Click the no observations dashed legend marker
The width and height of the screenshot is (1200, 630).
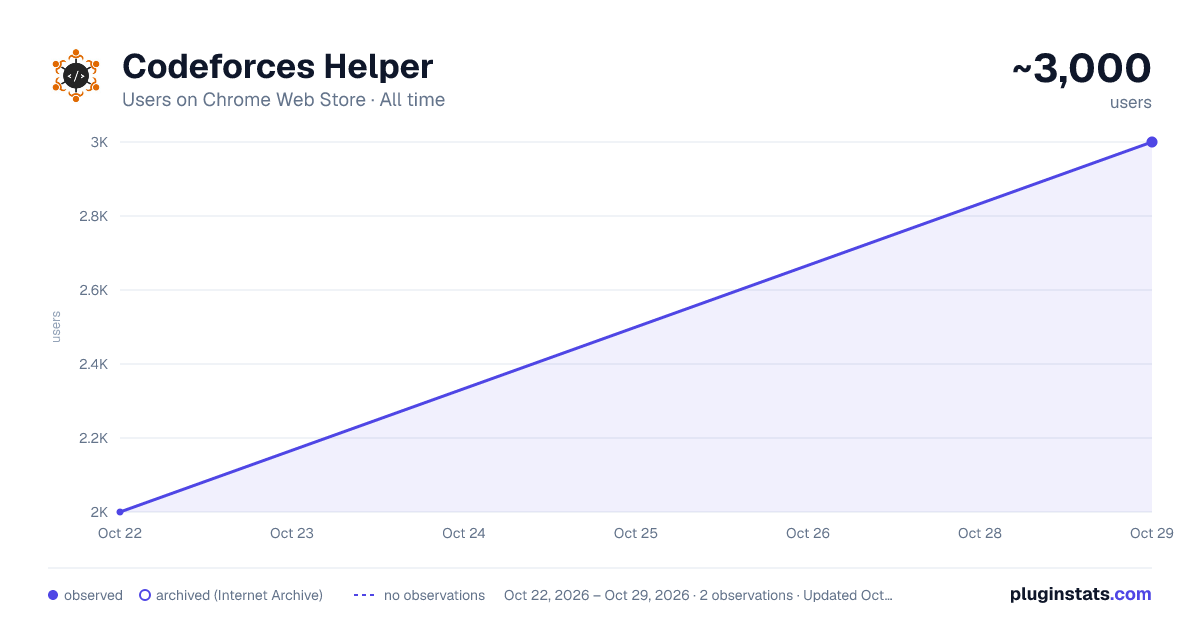coord(364,595)
